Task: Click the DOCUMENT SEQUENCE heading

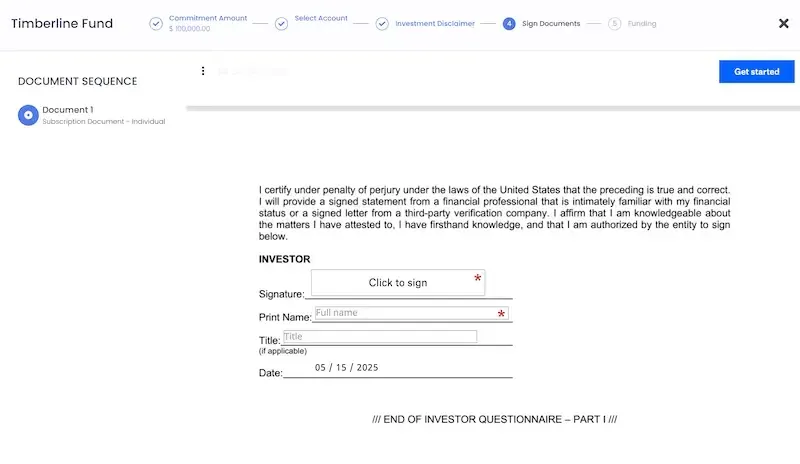Action: 78,81
